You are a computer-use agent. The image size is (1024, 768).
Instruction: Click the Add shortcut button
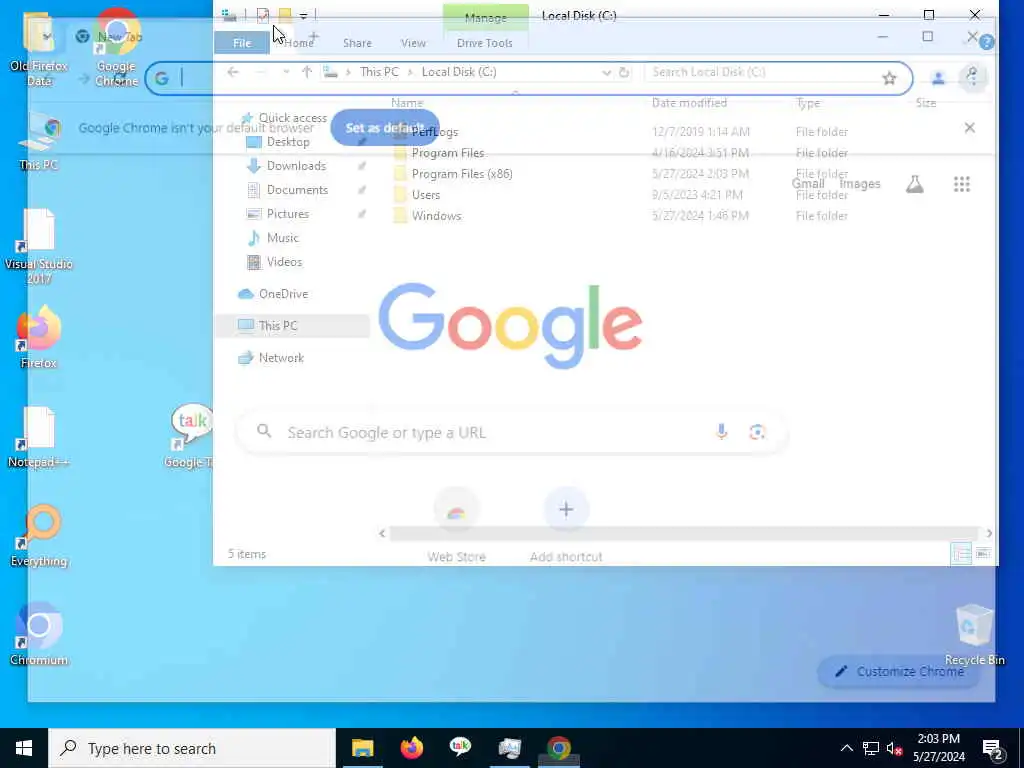566,526
